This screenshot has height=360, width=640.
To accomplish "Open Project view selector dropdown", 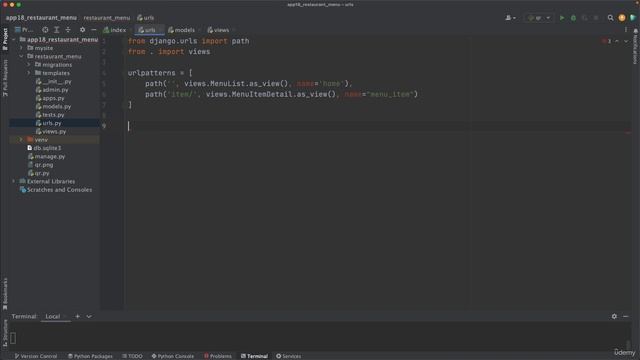I will point(24,30).
